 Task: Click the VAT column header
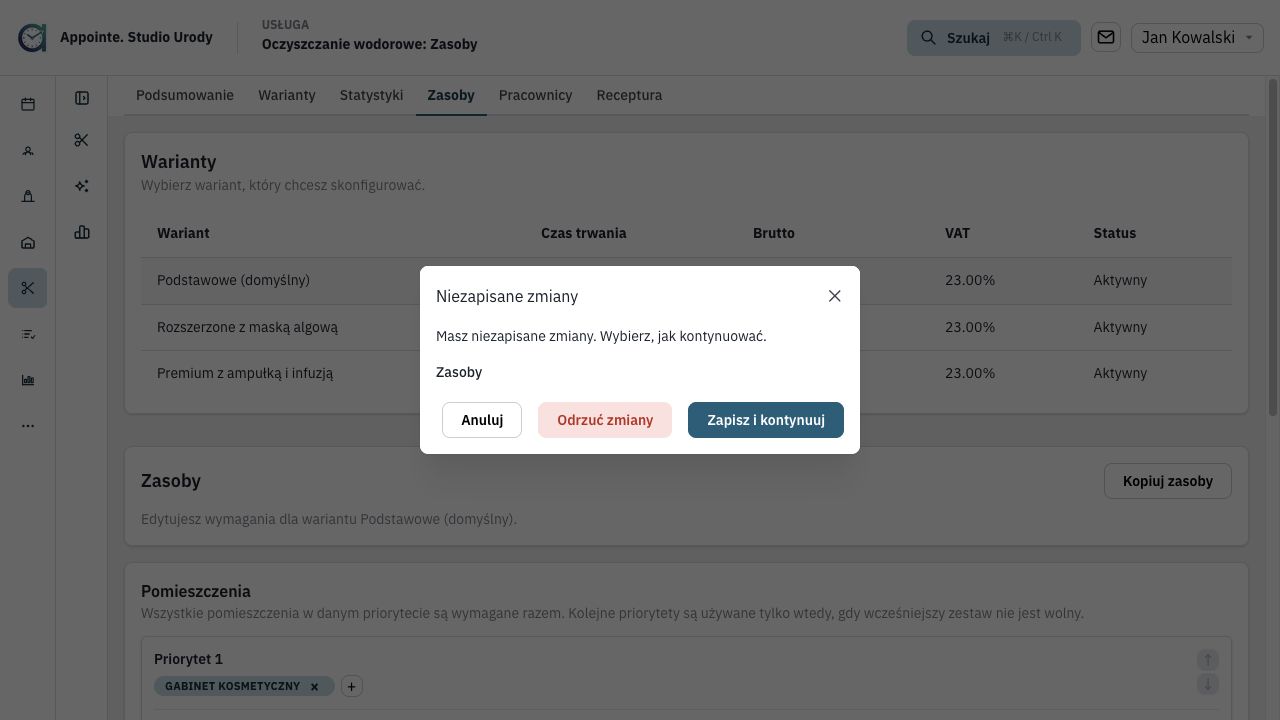click(957, 233)
